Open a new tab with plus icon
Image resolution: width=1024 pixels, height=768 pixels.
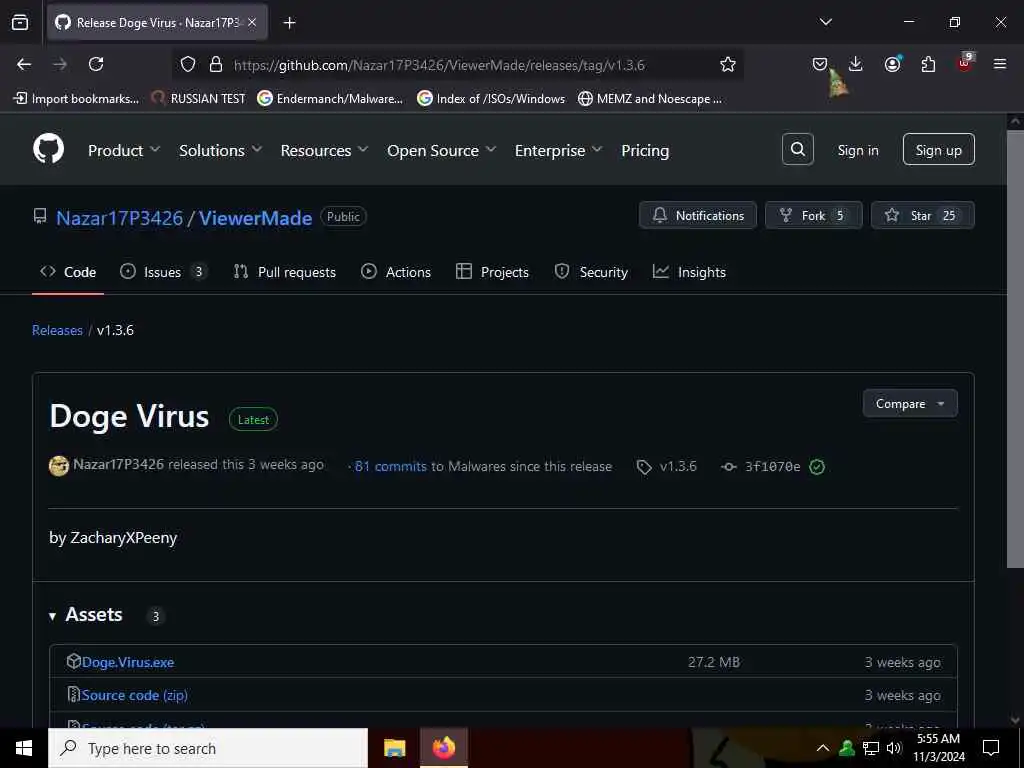(289, 23)
